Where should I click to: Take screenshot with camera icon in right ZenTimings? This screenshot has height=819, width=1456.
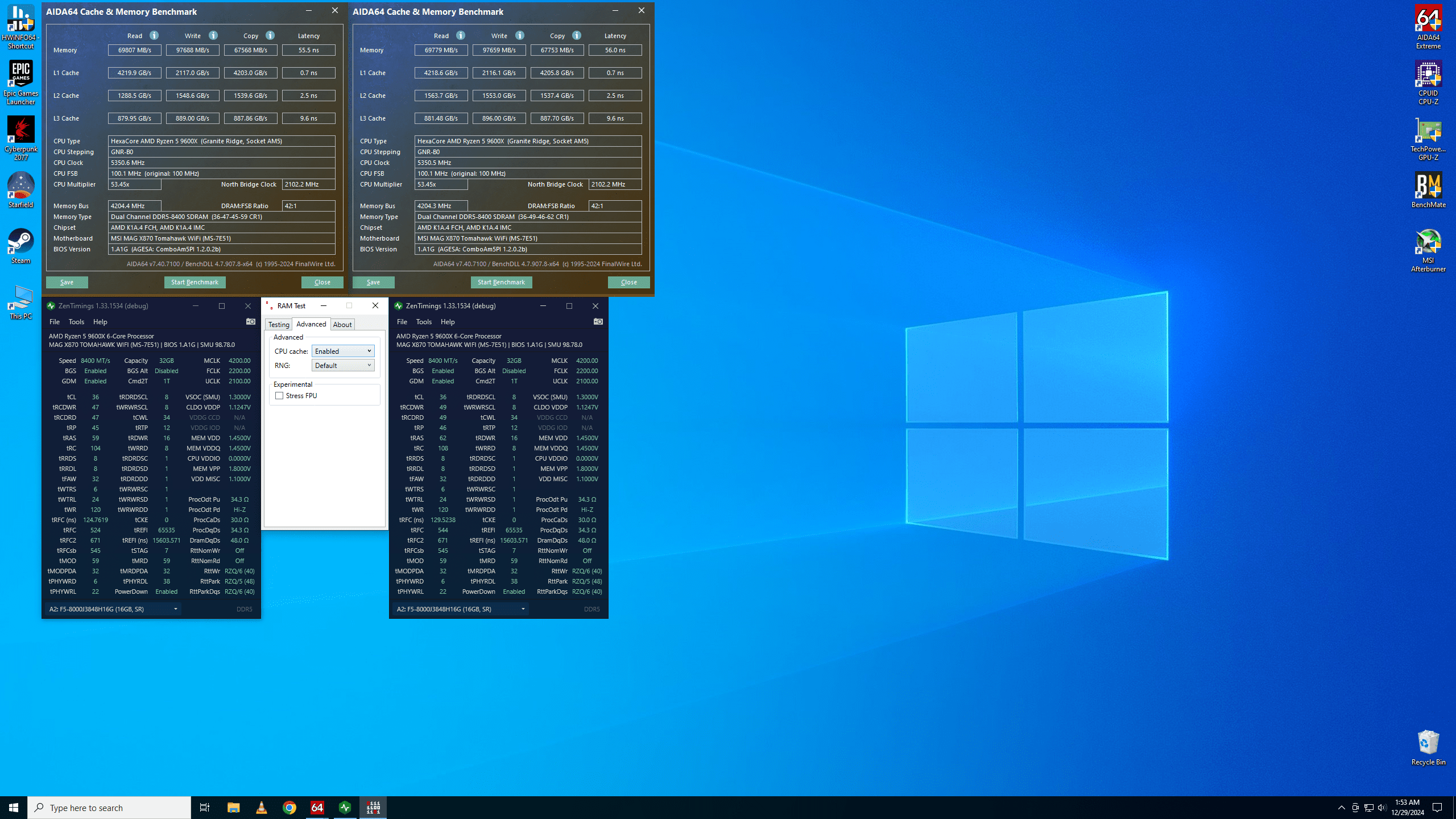pos(598,321)
